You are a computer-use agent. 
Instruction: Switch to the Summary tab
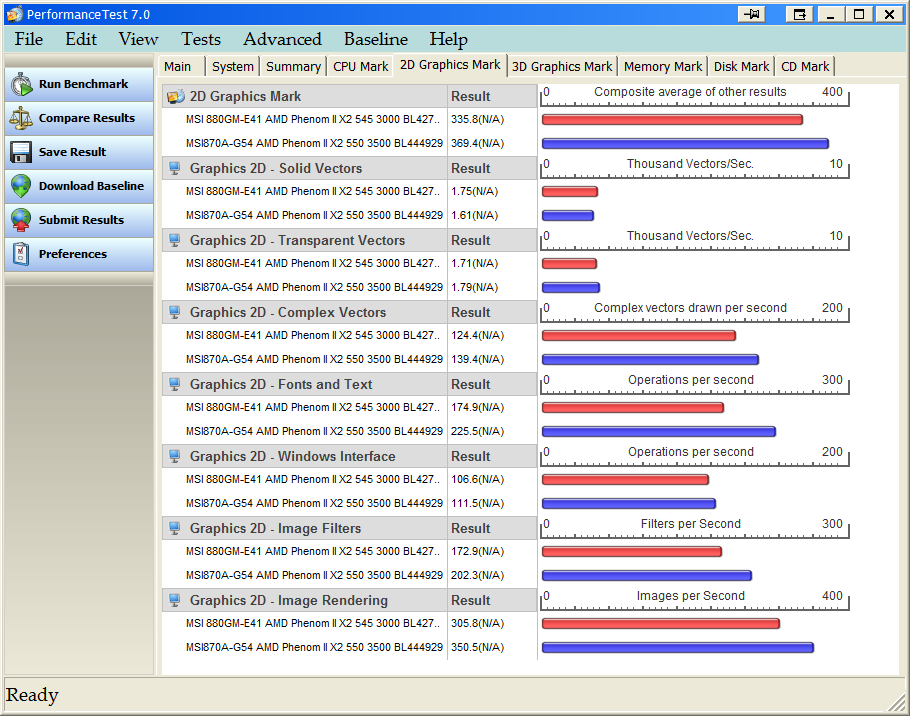[293, 67]
